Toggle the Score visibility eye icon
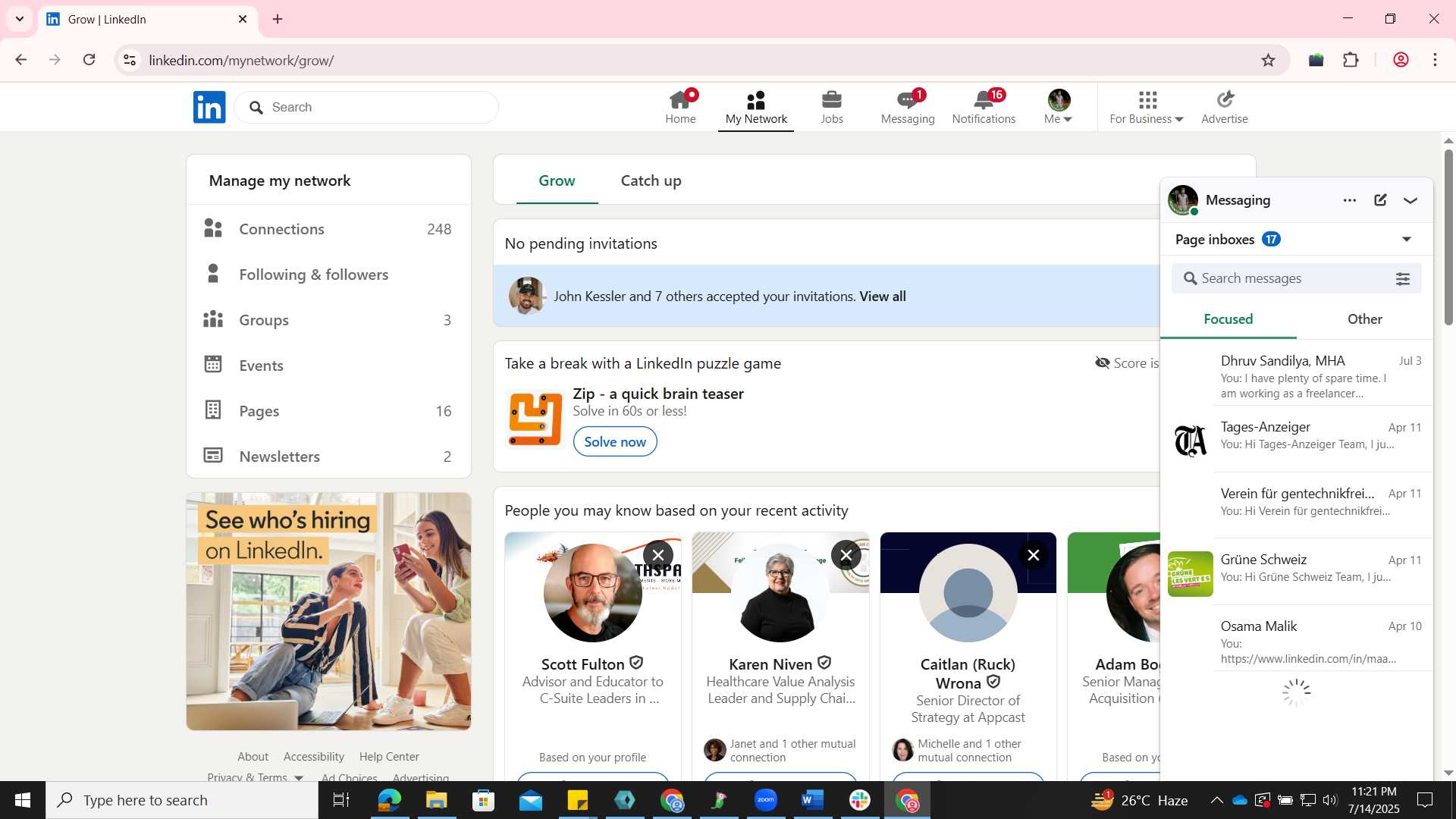This screenshot has width=1456, height=819. tap(1103, 363)
